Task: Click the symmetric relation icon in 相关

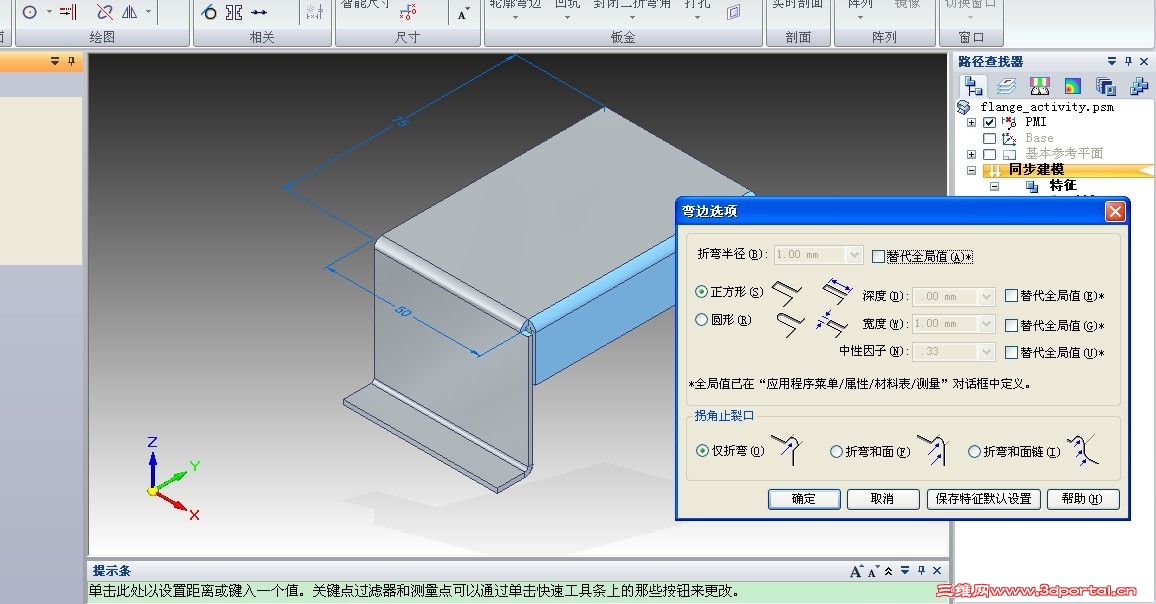Action: pyautogui.click(x=234, y=12)
